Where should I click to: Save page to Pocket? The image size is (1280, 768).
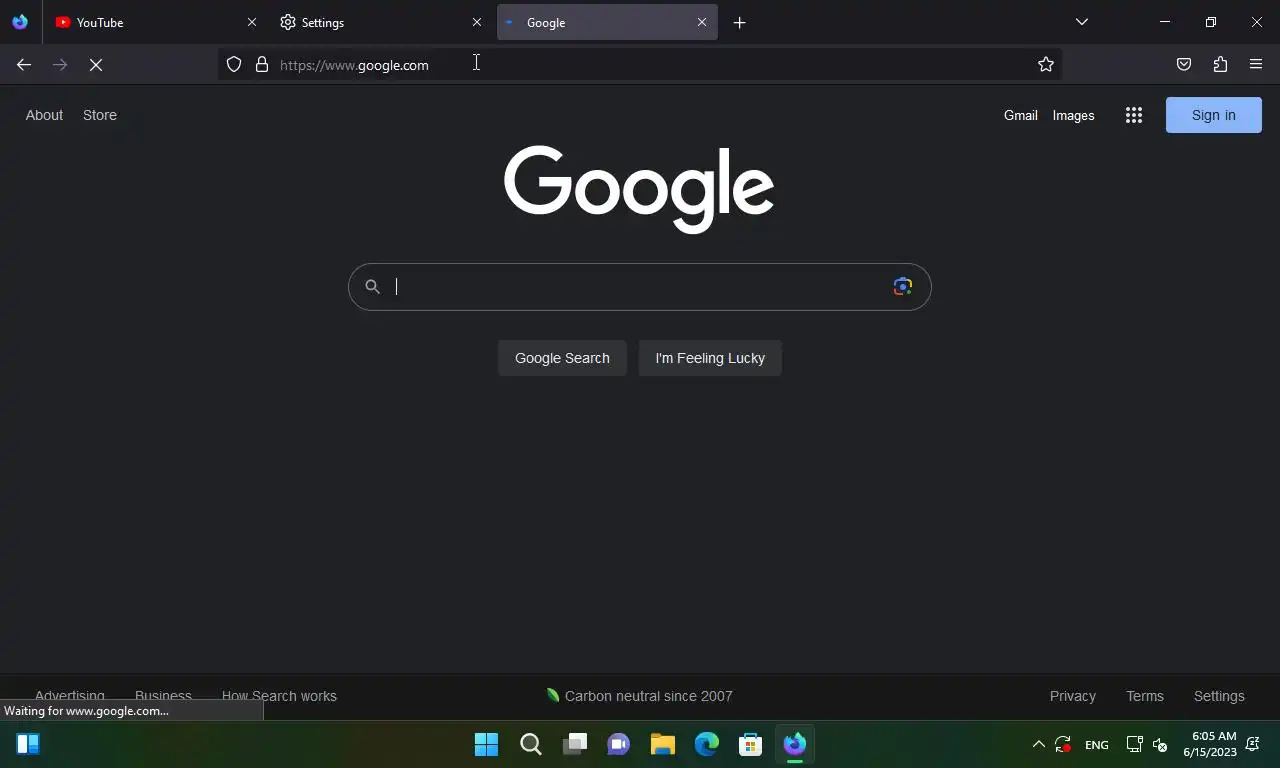[x=1184, y=65]
